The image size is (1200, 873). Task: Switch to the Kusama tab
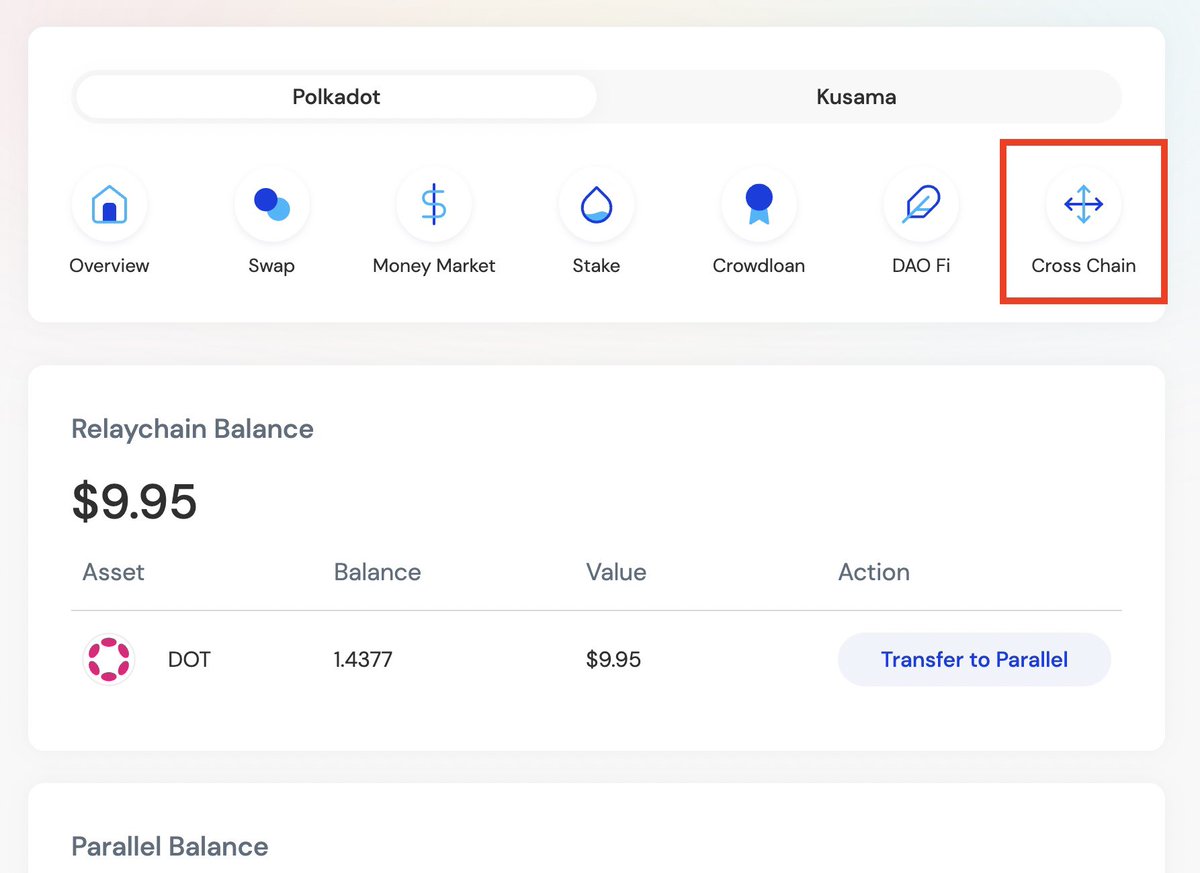[x=856, y=97]
